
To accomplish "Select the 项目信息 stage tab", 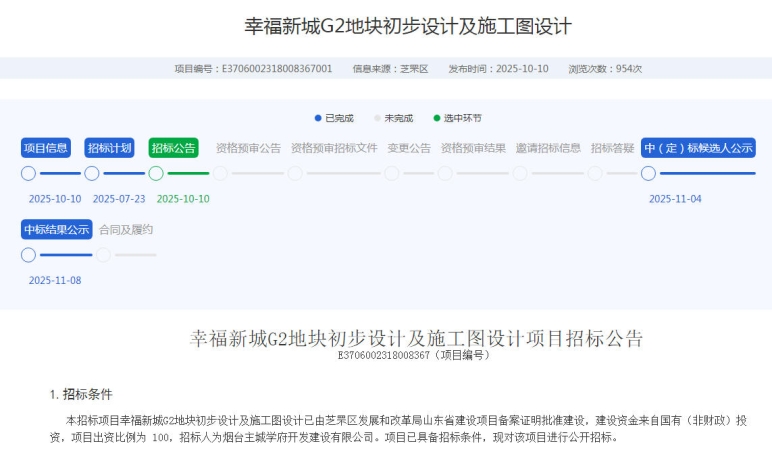I will click(x=46, y=148).
